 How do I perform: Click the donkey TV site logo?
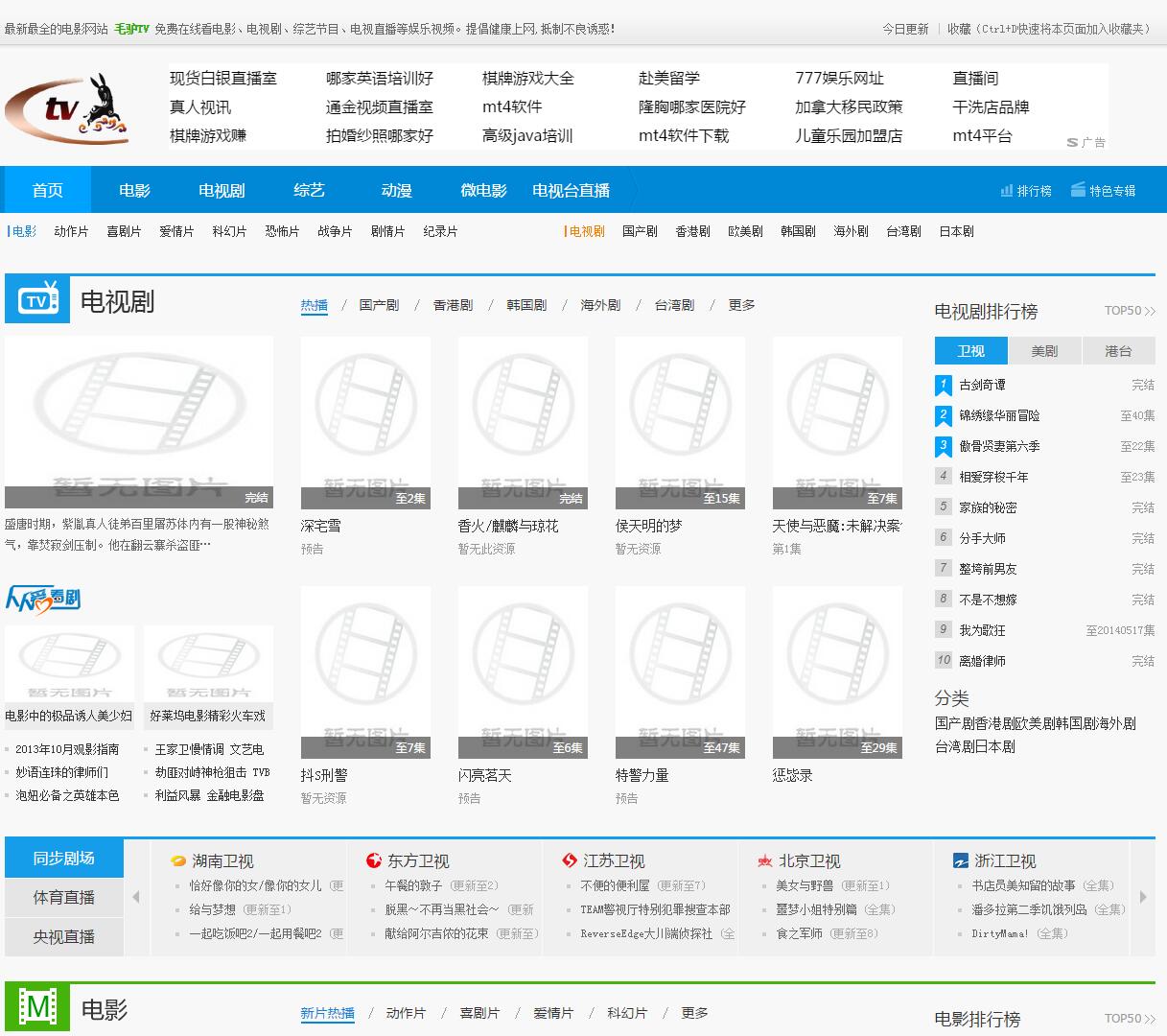pyautogui.click(x=67, y=108)
